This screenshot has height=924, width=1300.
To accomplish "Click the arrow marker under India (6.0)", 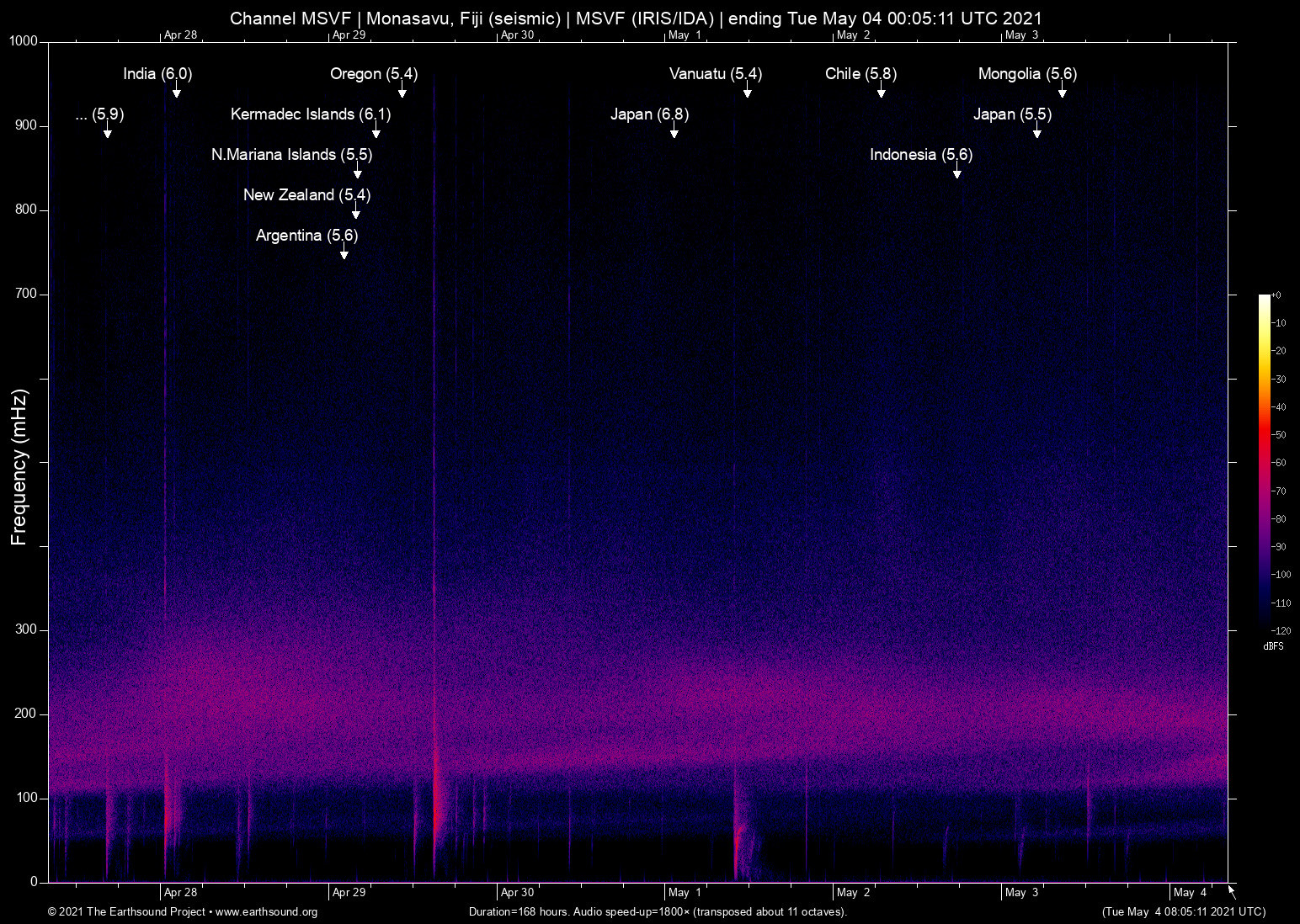I will coord(176,92).
